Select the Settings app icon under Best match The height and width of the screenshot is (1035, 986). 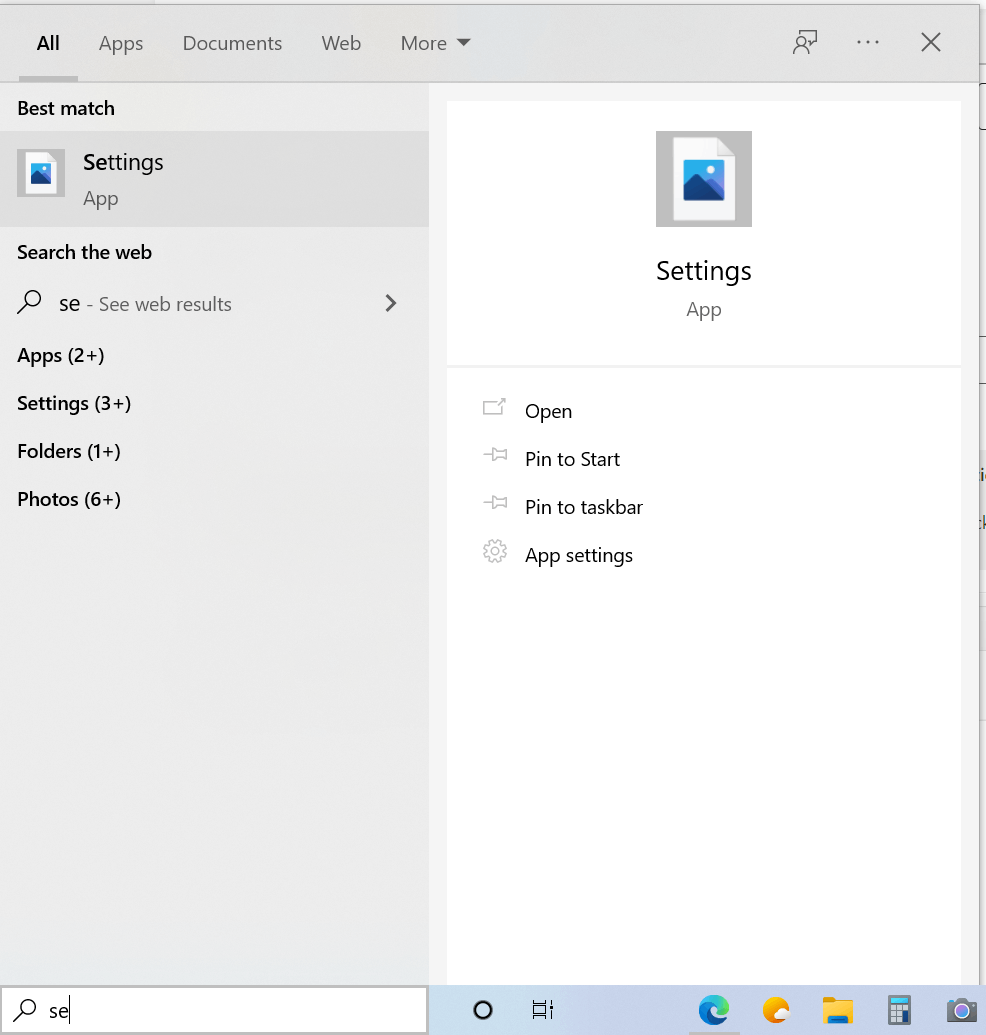[x=41, y=173]
